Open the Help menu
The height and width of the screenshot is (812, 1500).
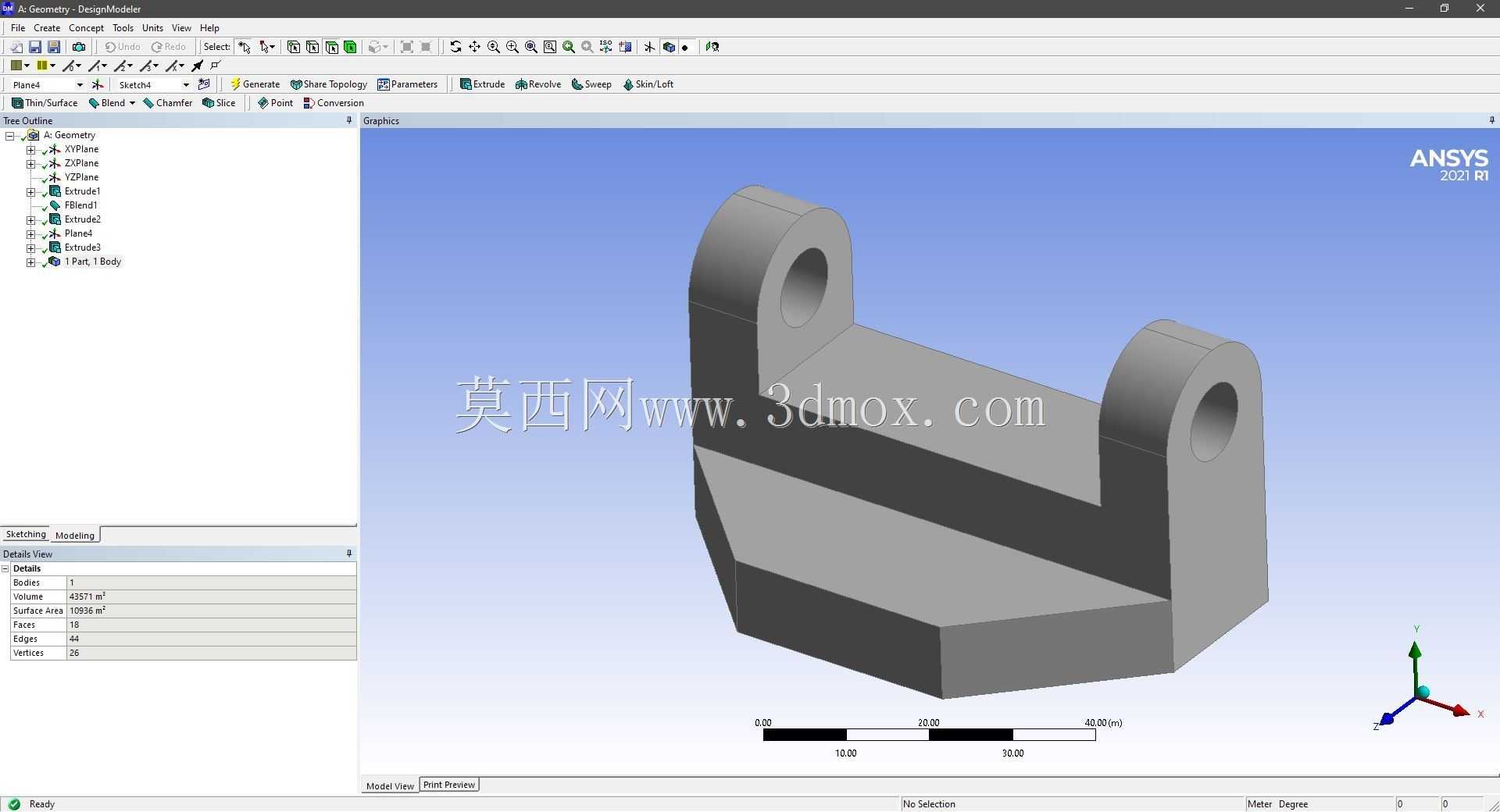point(209,27)
